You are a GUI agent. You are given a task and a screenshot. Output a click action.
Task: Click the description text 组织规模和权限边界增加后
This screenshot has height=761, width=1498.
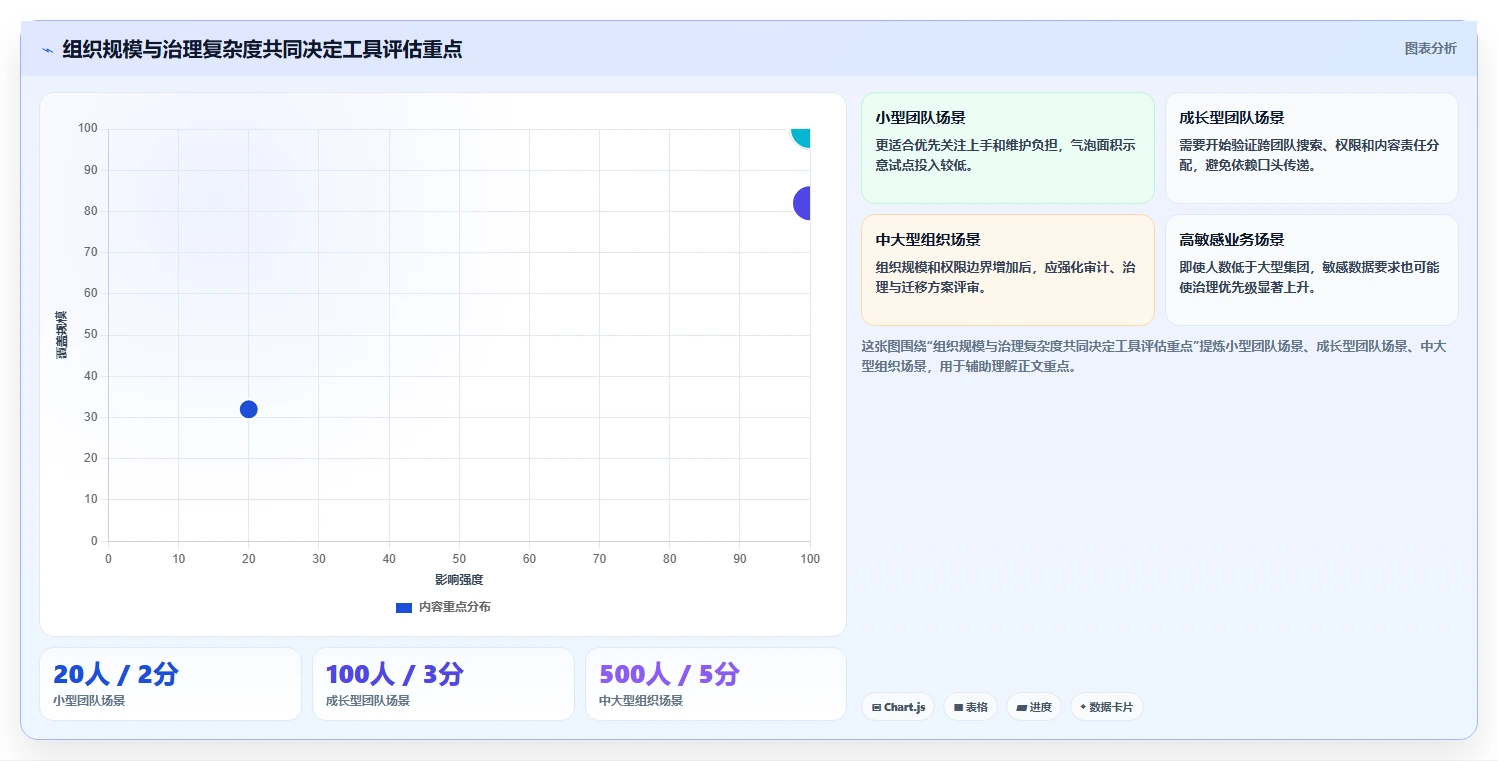point(1006,277)
